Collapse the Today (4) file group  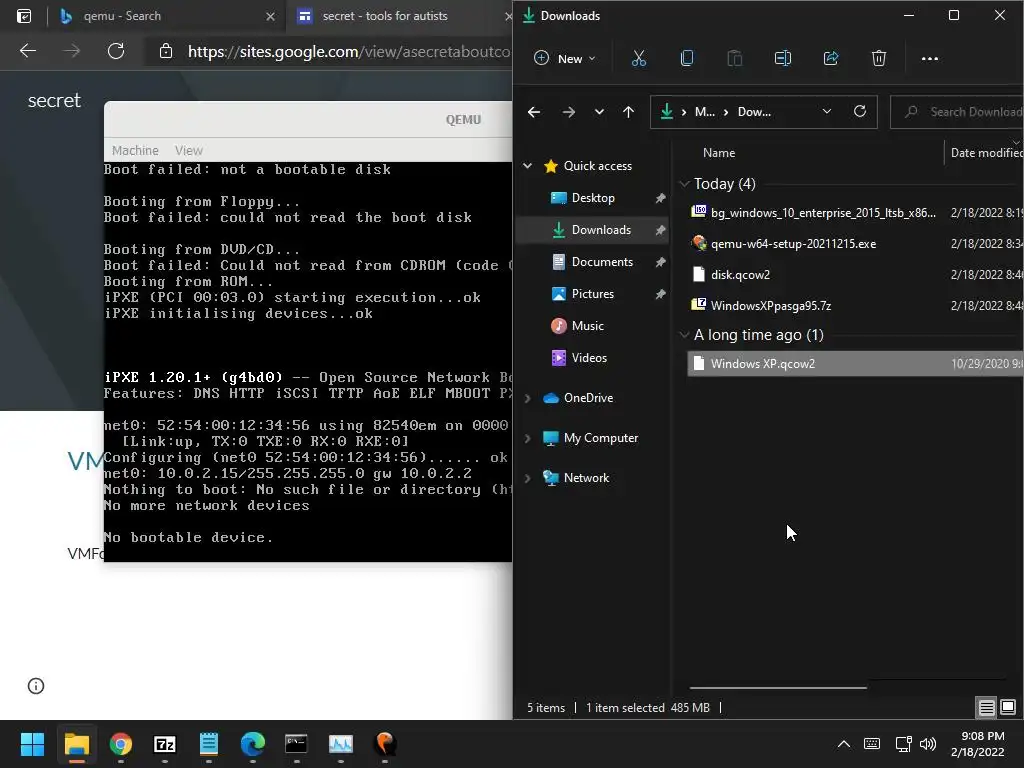point(684,184)
